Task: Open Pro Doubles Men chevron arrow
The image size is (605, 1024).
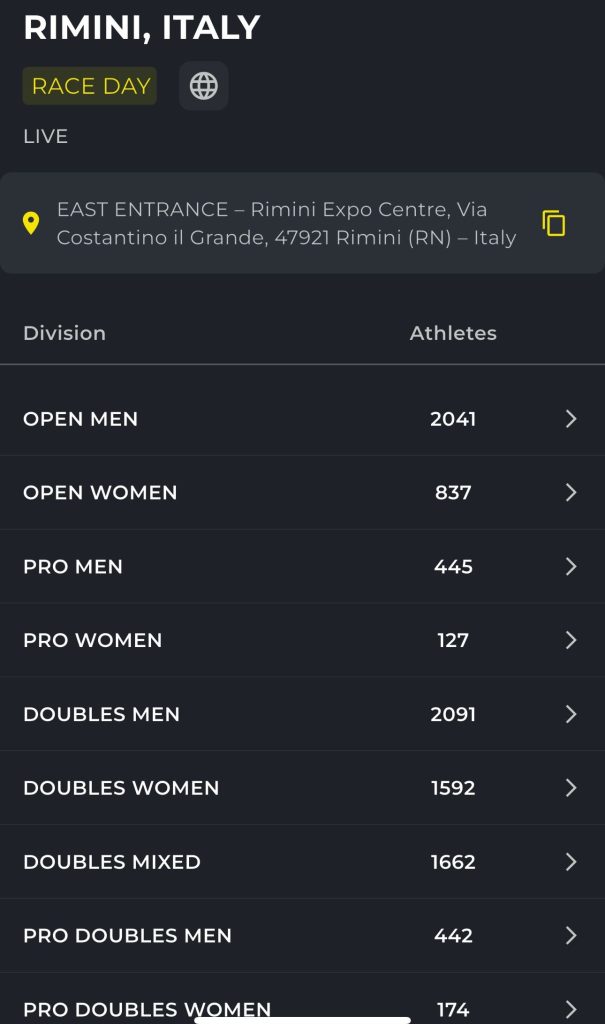Action: coord(571,935)
